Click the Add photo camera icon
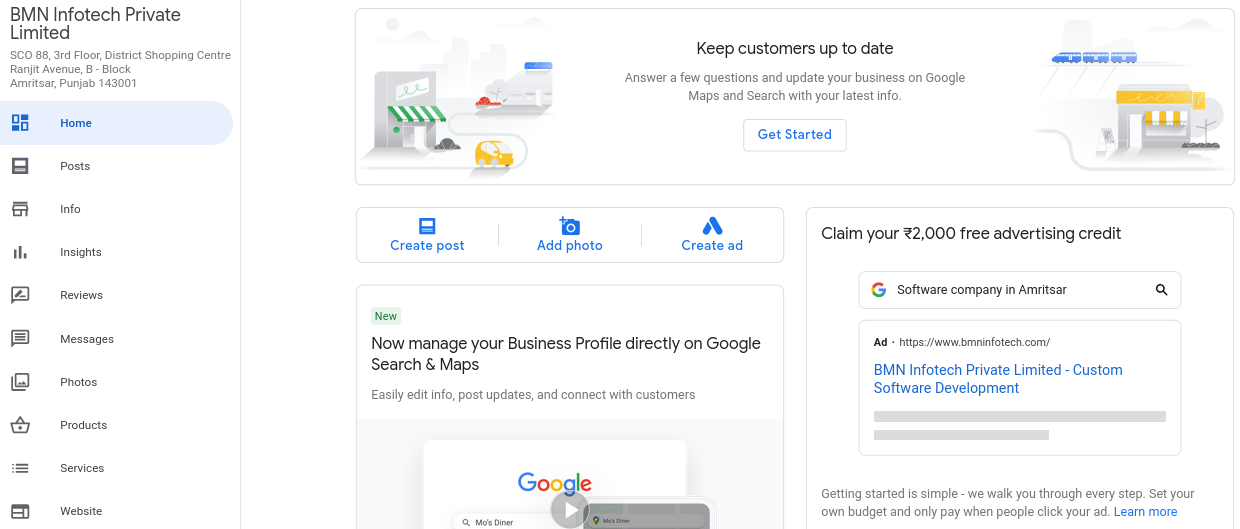This screenshot has height=529, width=1240. [570, 226]
